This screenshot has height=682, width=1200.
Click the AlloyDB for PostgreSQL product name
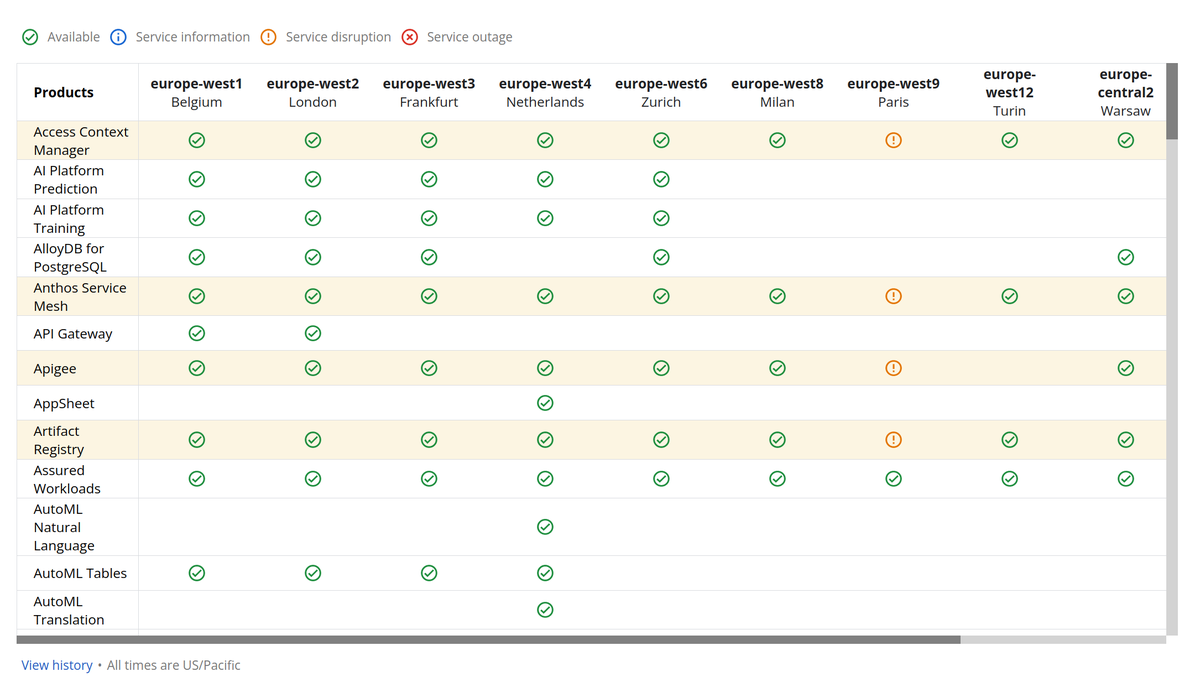pos(70,258)
